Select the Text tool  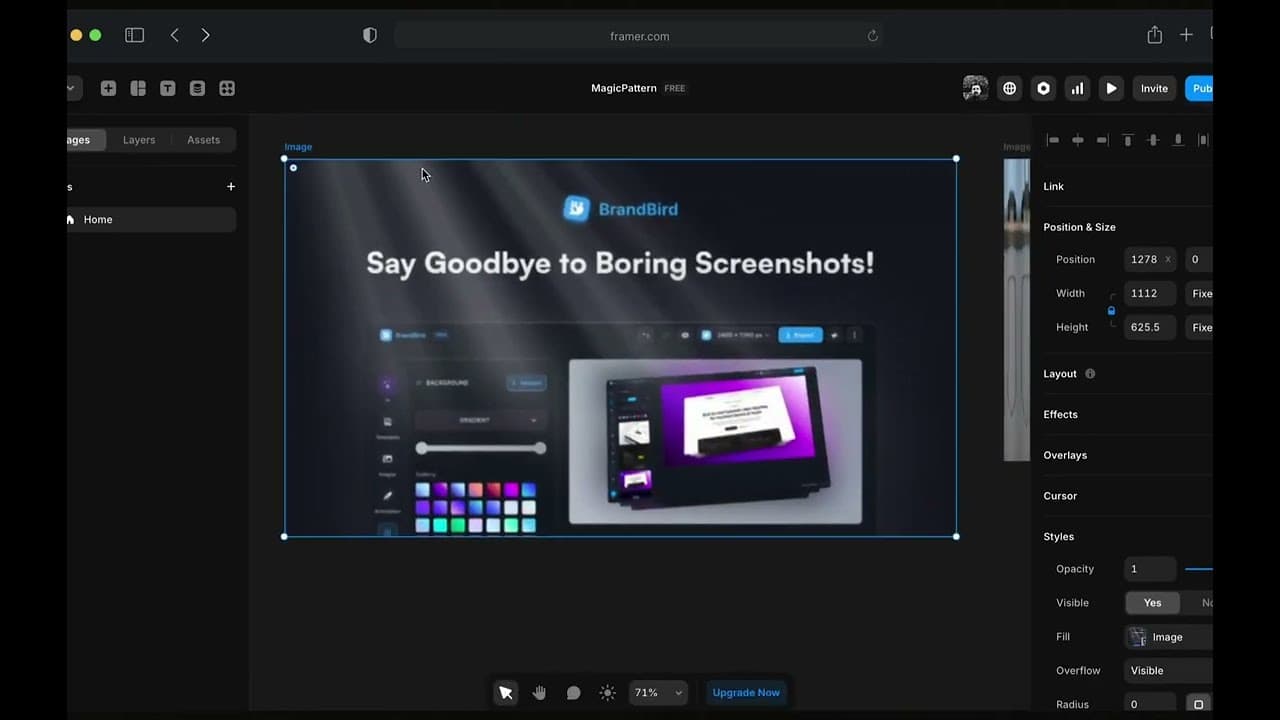tap(167, 88)
